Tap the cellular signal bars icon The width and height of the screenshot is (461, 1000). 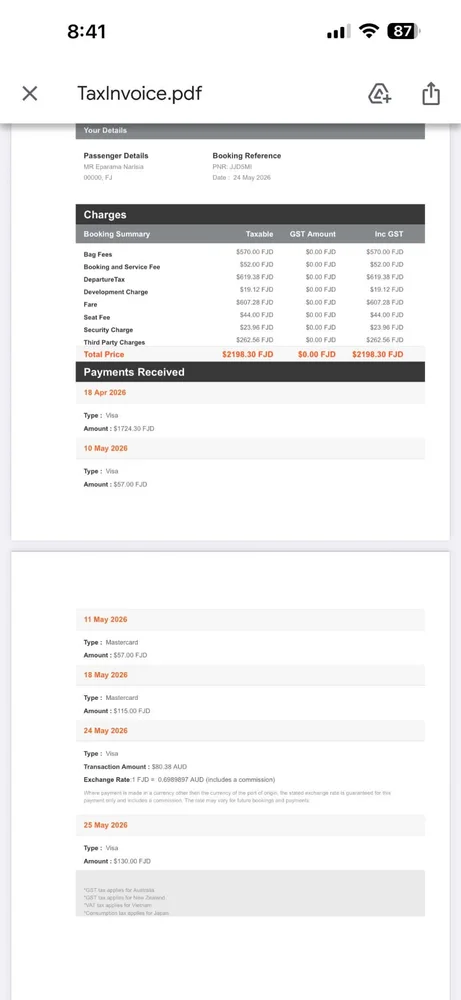coord(338,31)
